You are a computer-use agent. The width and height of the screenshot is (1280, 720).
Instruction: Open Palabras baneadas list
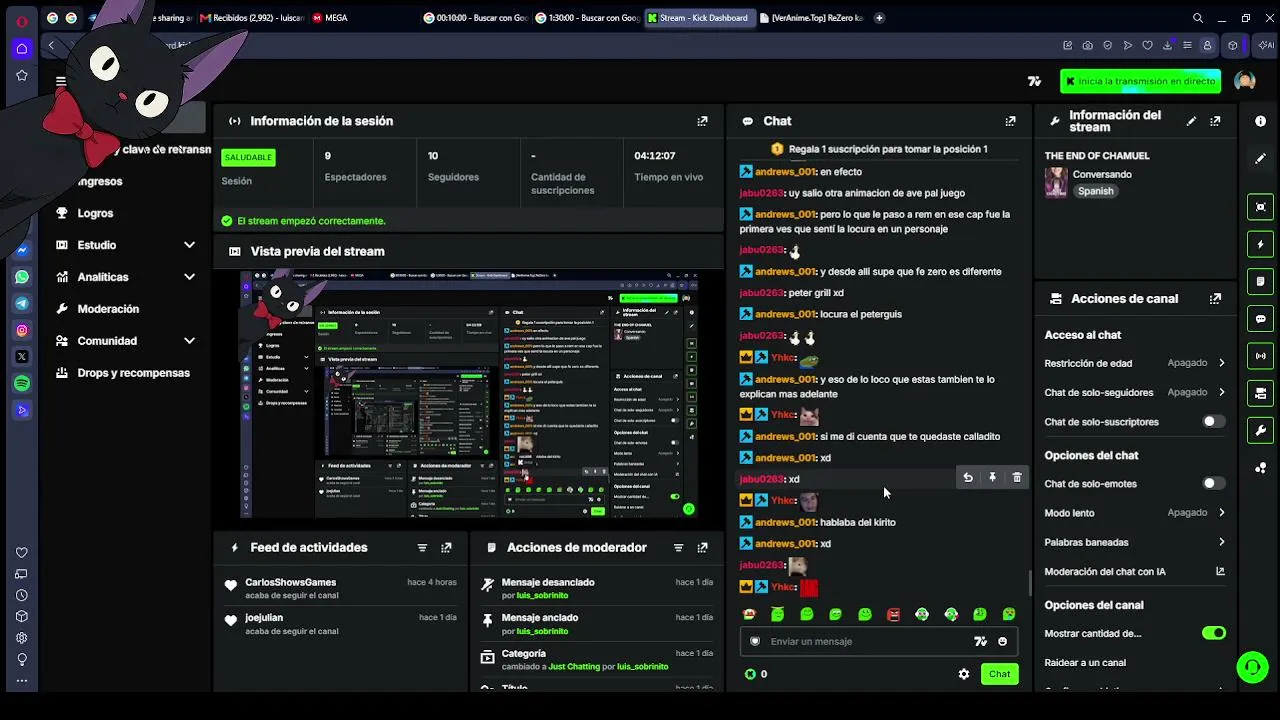(x=1135, y=542)
